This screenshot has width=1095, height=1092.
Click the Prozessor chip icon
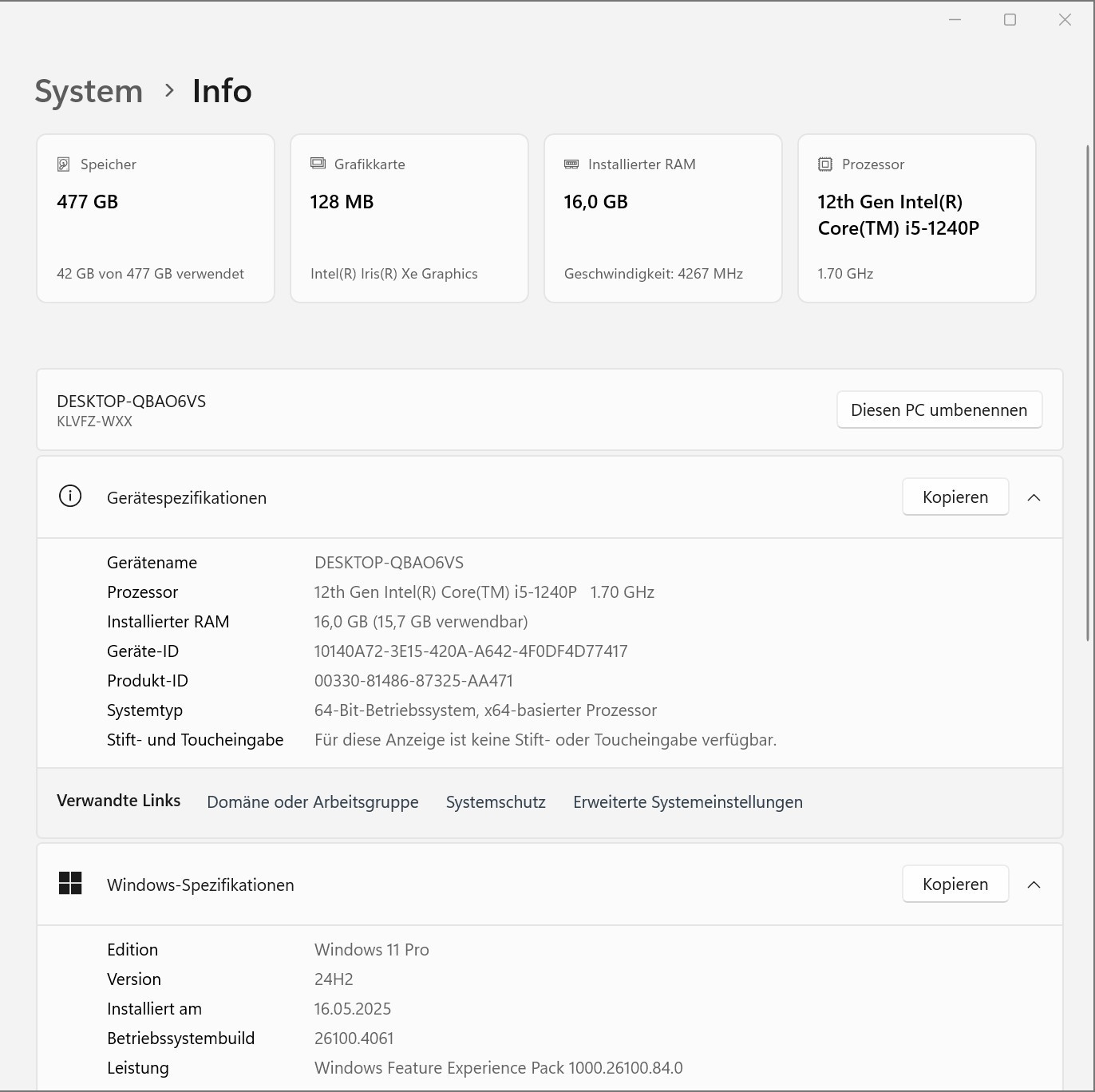(x=825, y=164)
